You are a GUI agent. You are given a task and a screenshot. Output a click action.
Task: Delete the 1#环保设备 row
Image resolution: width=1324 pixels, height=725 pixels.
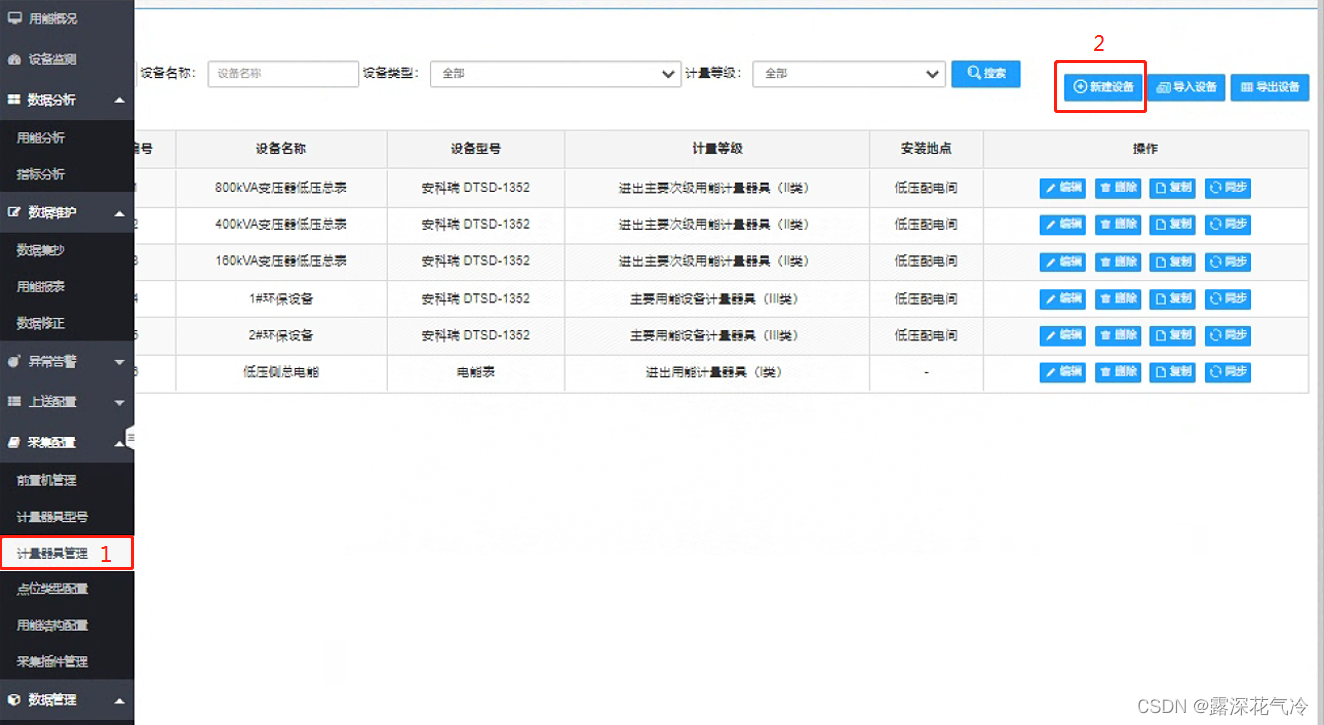pyautogui.click(x=1118, y=299)
